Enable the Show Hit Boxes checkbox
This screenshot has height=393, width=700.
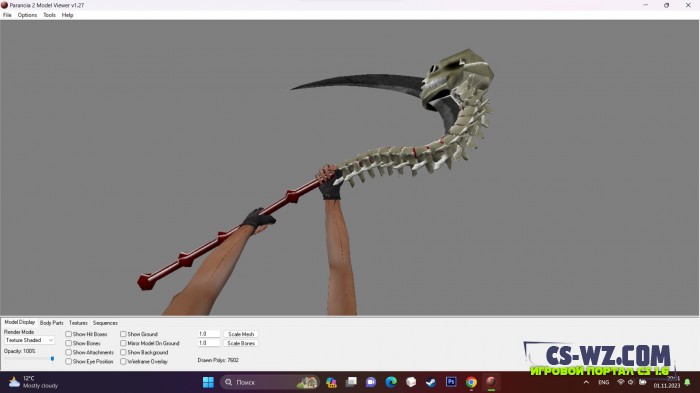click(x=68, y=334)
